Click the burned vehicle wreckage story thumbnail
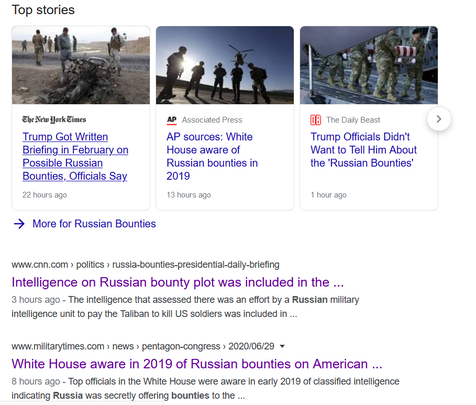 pos(81,65)
